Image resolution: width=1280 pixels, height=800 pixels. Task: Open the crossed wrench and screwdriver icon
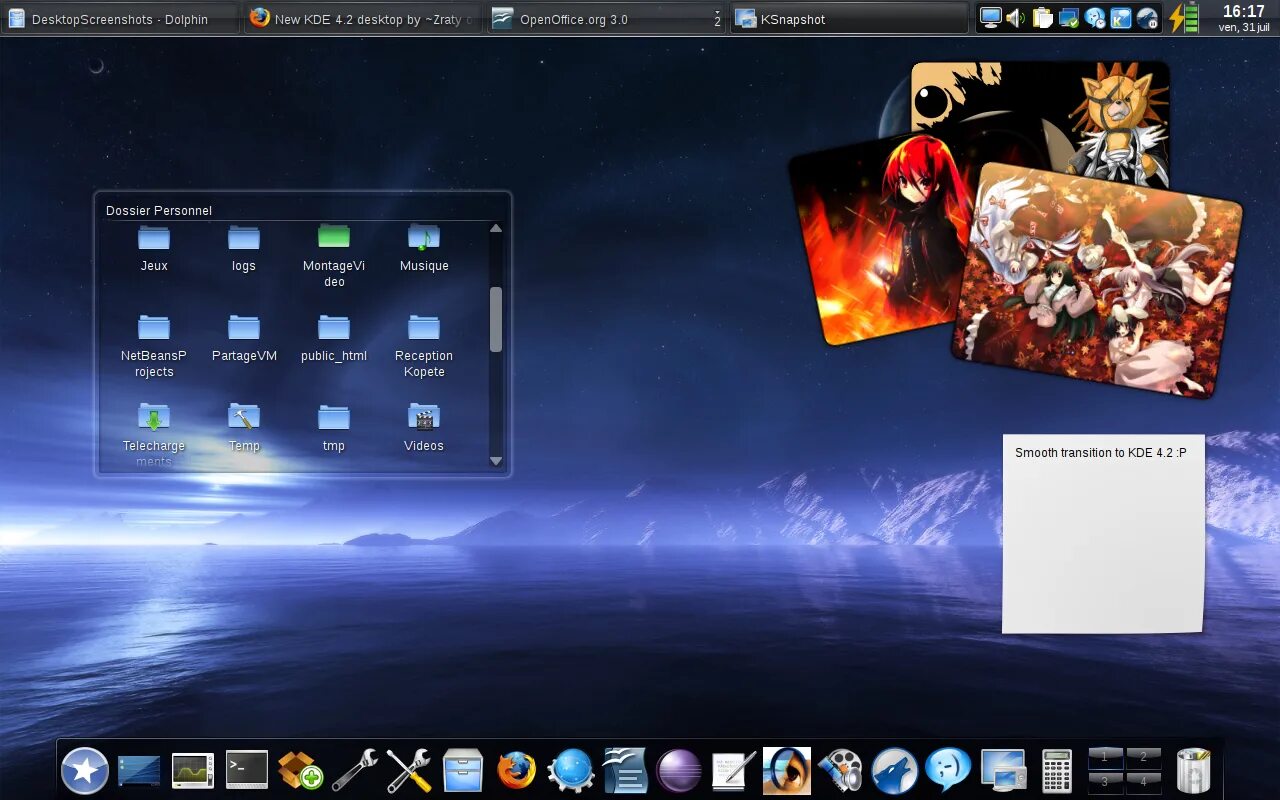408,771
